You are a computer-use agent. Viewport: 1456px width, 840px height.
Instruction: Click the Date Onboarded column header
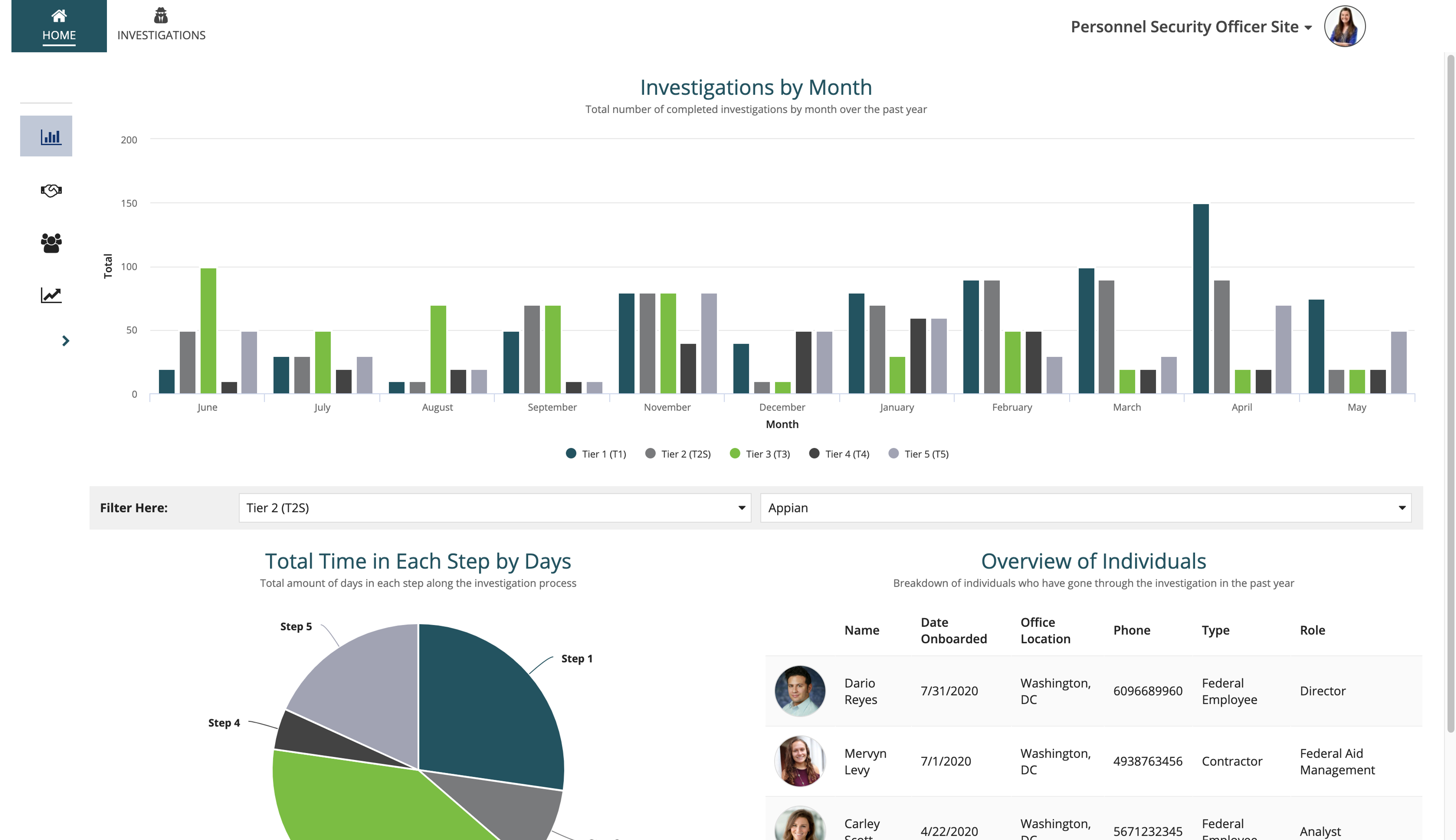tap(953, 630)
